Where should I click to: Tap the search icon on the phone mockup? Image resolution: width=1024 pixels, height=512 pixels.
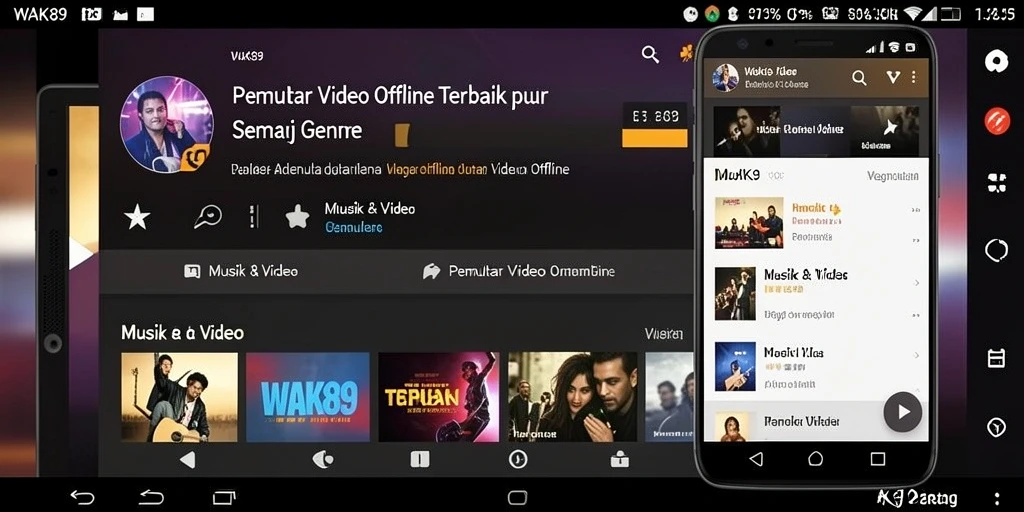tap(859, 78)
